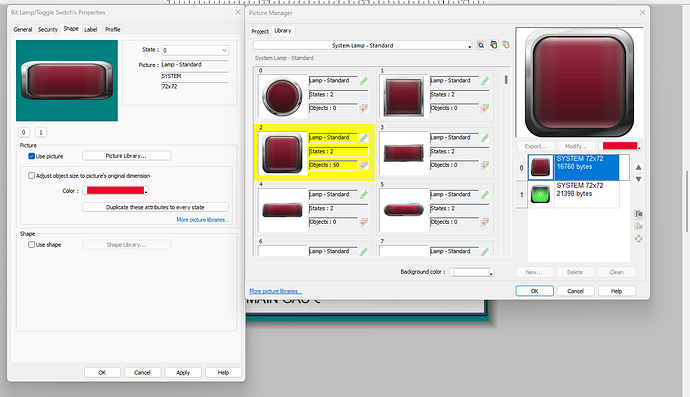Select state 1 button below preview

pos(41,132)
